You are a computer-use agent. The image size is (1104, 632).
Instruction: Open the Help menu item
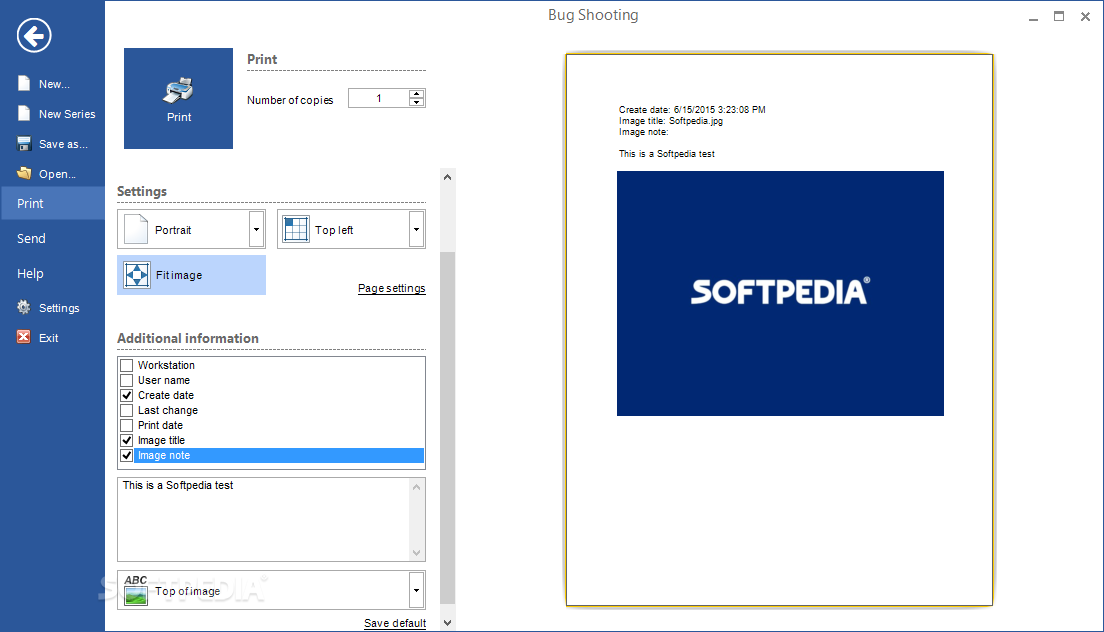click(x=30, y=274)
